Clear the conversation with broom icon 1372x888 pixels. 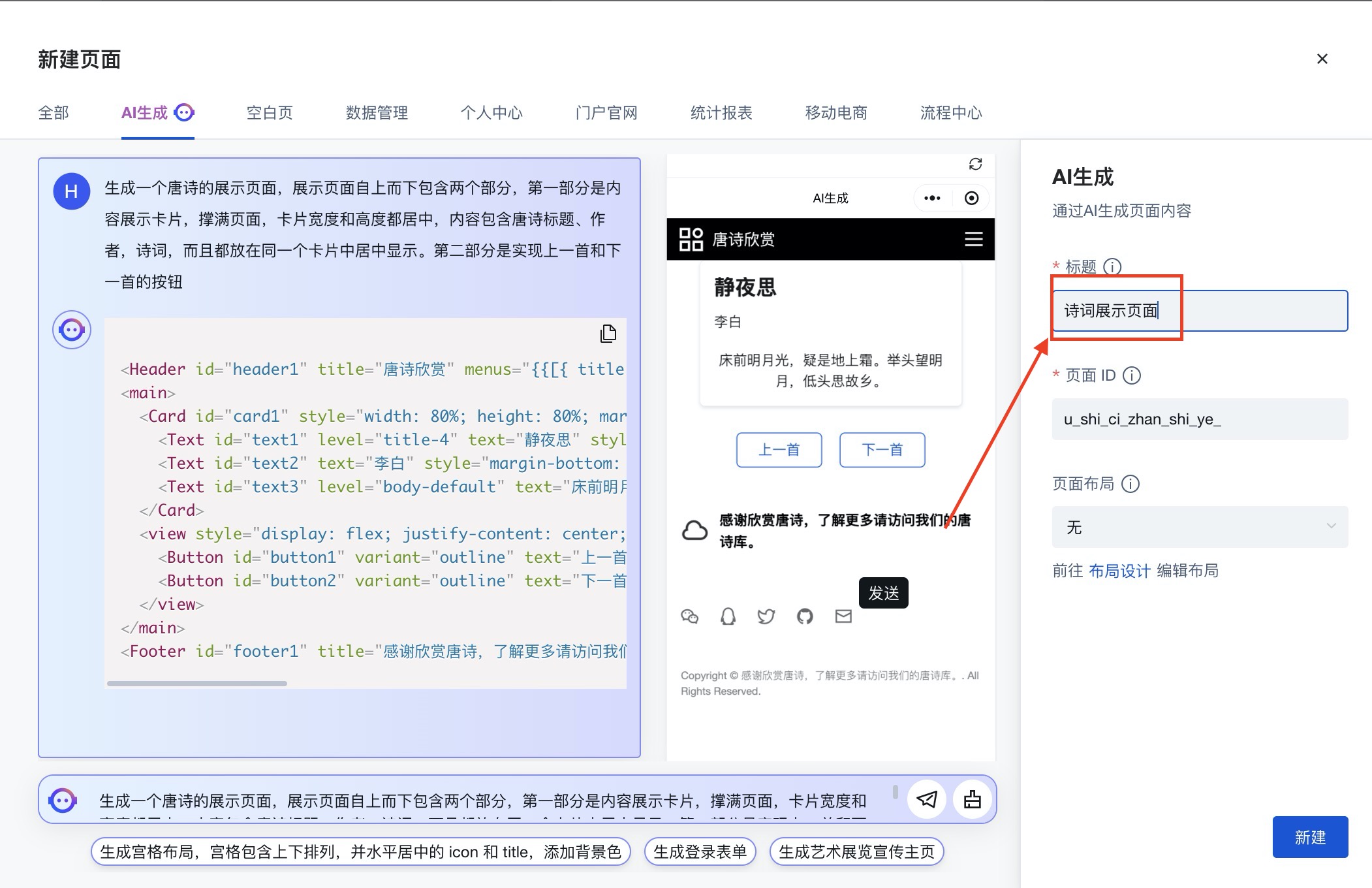(973, 799)
